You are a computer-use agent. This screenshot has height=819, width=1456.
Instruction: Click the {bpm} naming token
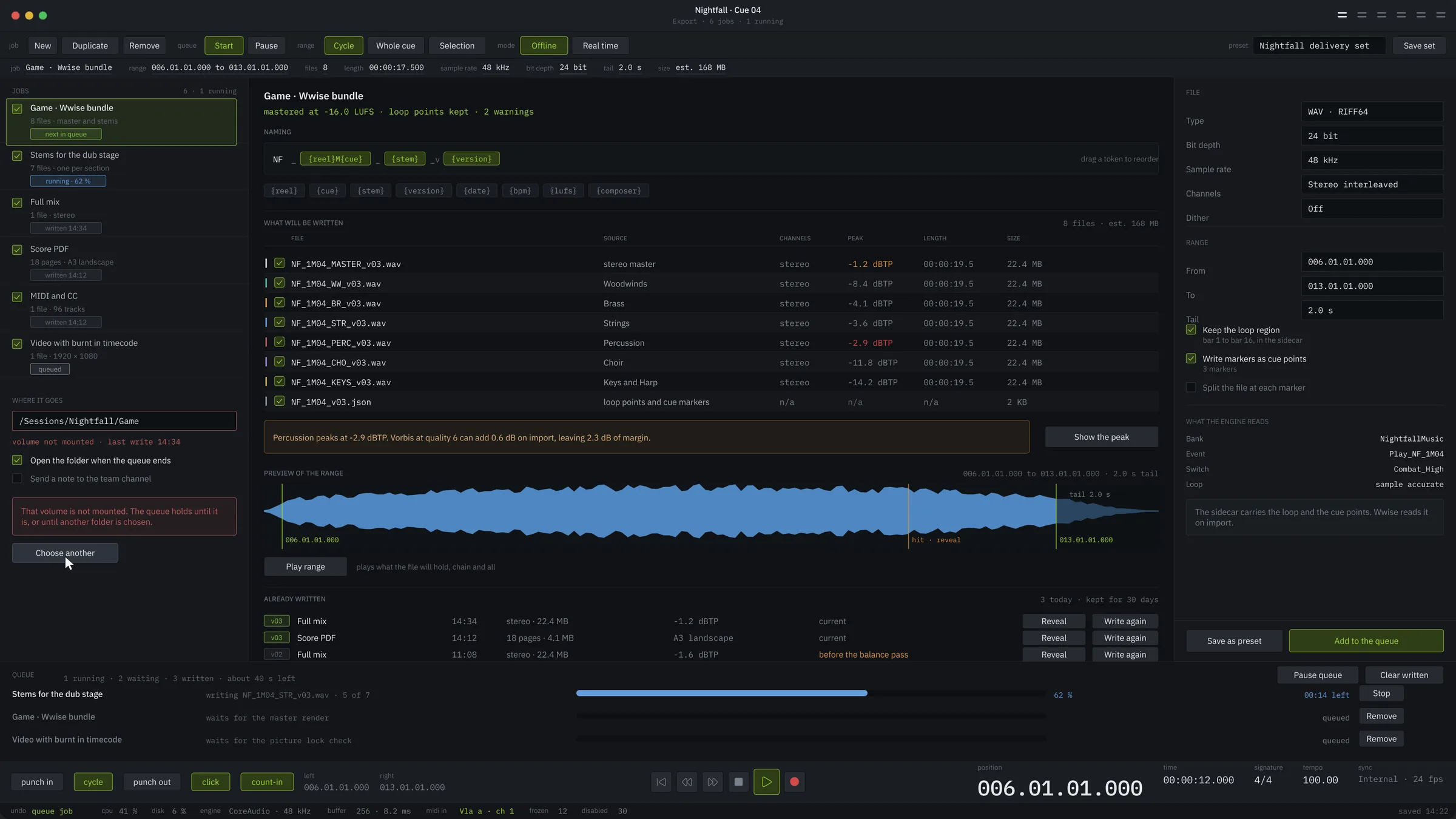520,190
